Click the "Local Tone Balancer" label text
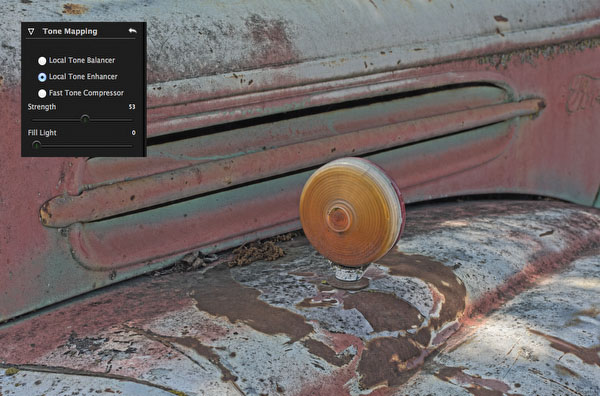Screen dimensions: 600x396 [82, 60]
